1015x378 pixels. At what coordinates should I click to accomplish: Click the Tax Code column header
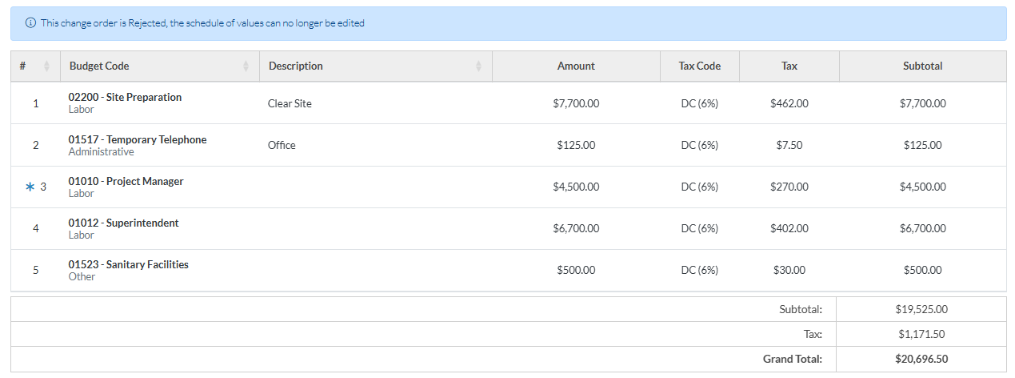click(x=699, y=66)
